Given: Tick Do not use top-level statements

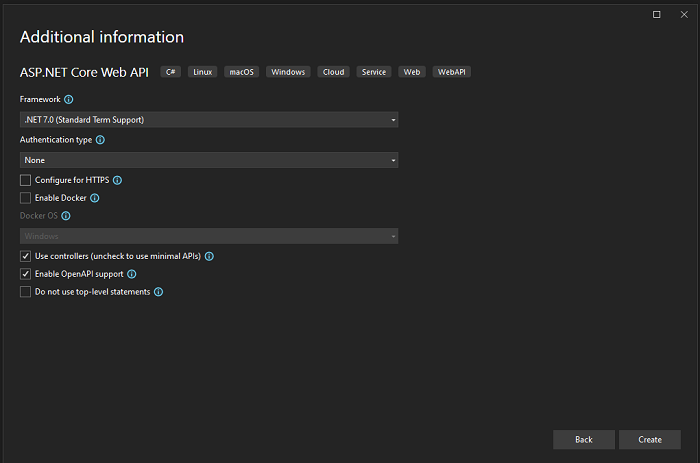Looking at the screenshot, I should [x=25, y=292].
